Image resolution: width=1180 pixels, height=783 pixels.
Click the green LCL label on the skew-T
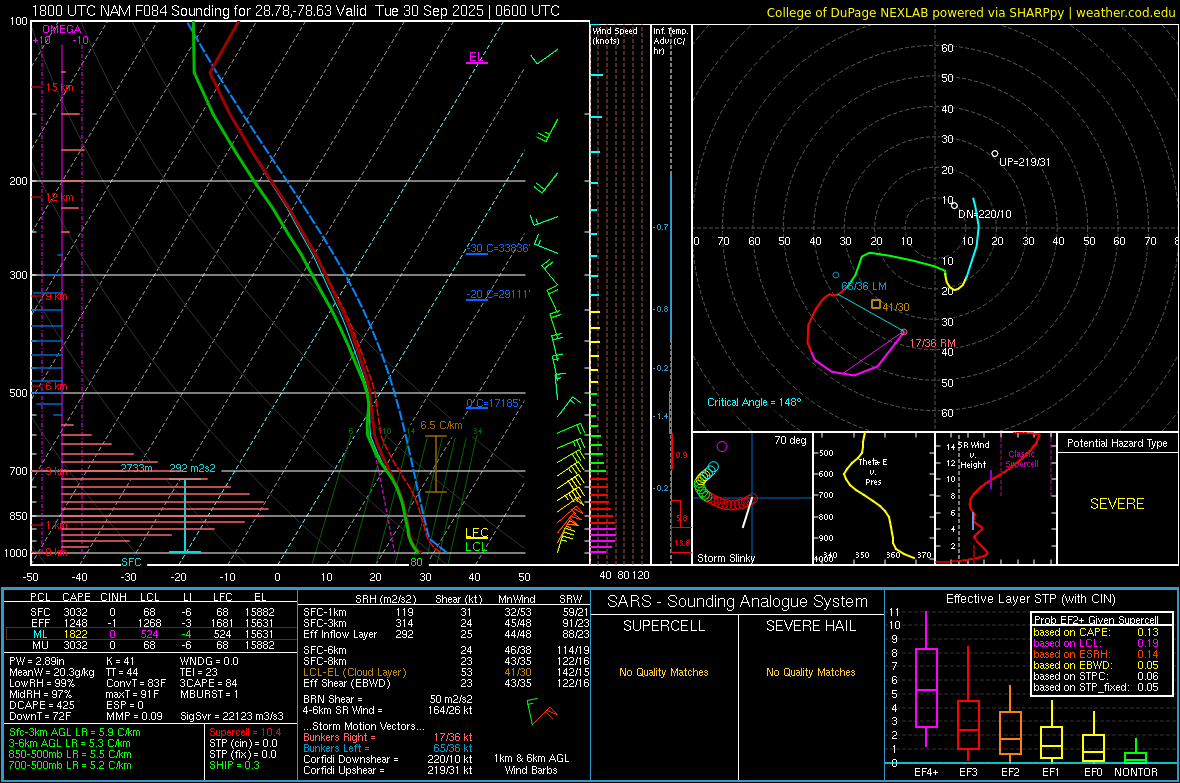click(476, 547)
